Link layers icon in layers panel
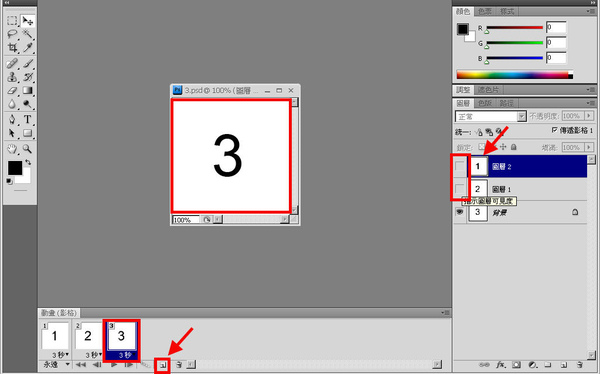Image resolution: width=600 pixels, height=374 pixels. [x=484, y=364]
